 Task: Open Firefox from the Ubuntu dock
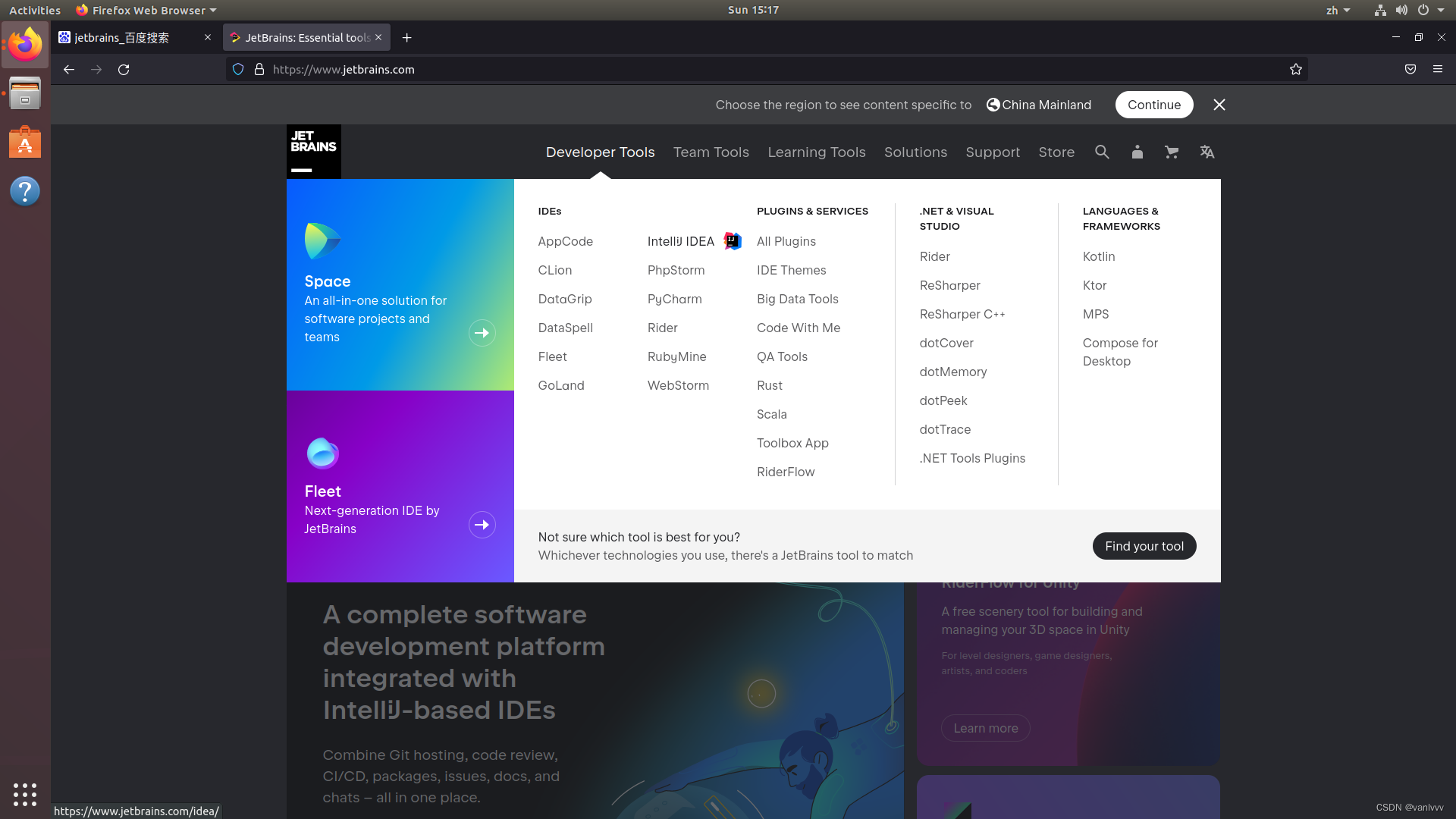[x=25, y=44]
